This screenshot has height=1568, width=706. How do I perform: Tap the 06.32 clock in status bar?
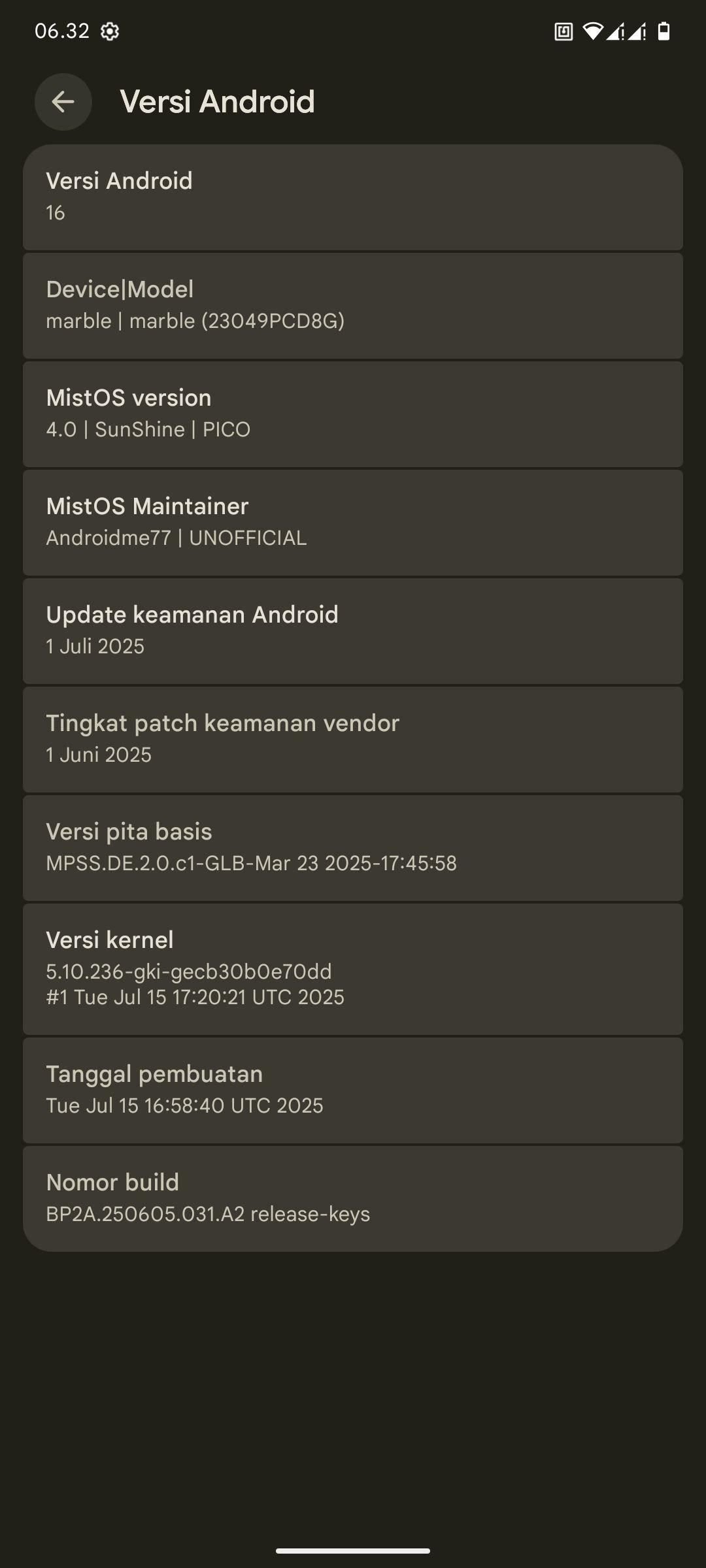(x=62, y=31)
